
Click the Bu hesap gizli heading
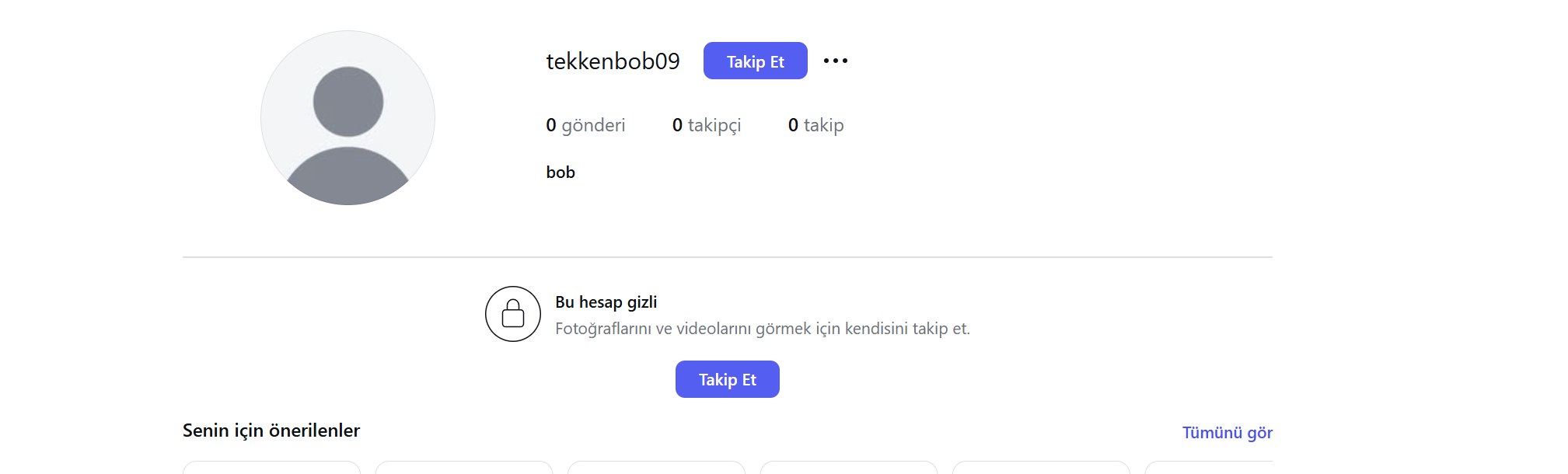click(x=606, y=302)
